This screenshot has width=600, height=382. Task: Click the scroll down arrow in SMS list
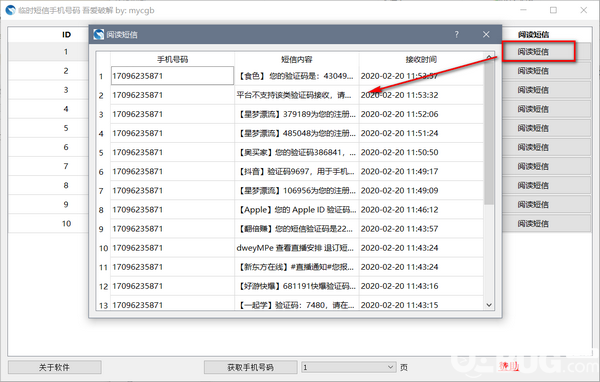(489, 305)
